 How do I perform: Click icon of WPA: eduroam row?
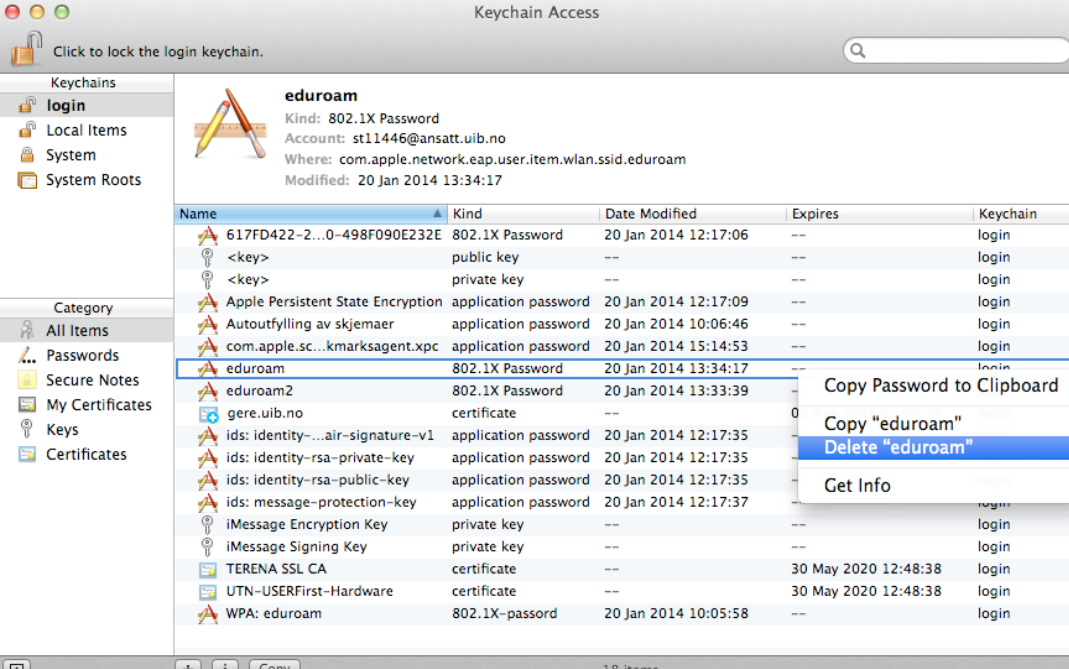coord(207,614)
